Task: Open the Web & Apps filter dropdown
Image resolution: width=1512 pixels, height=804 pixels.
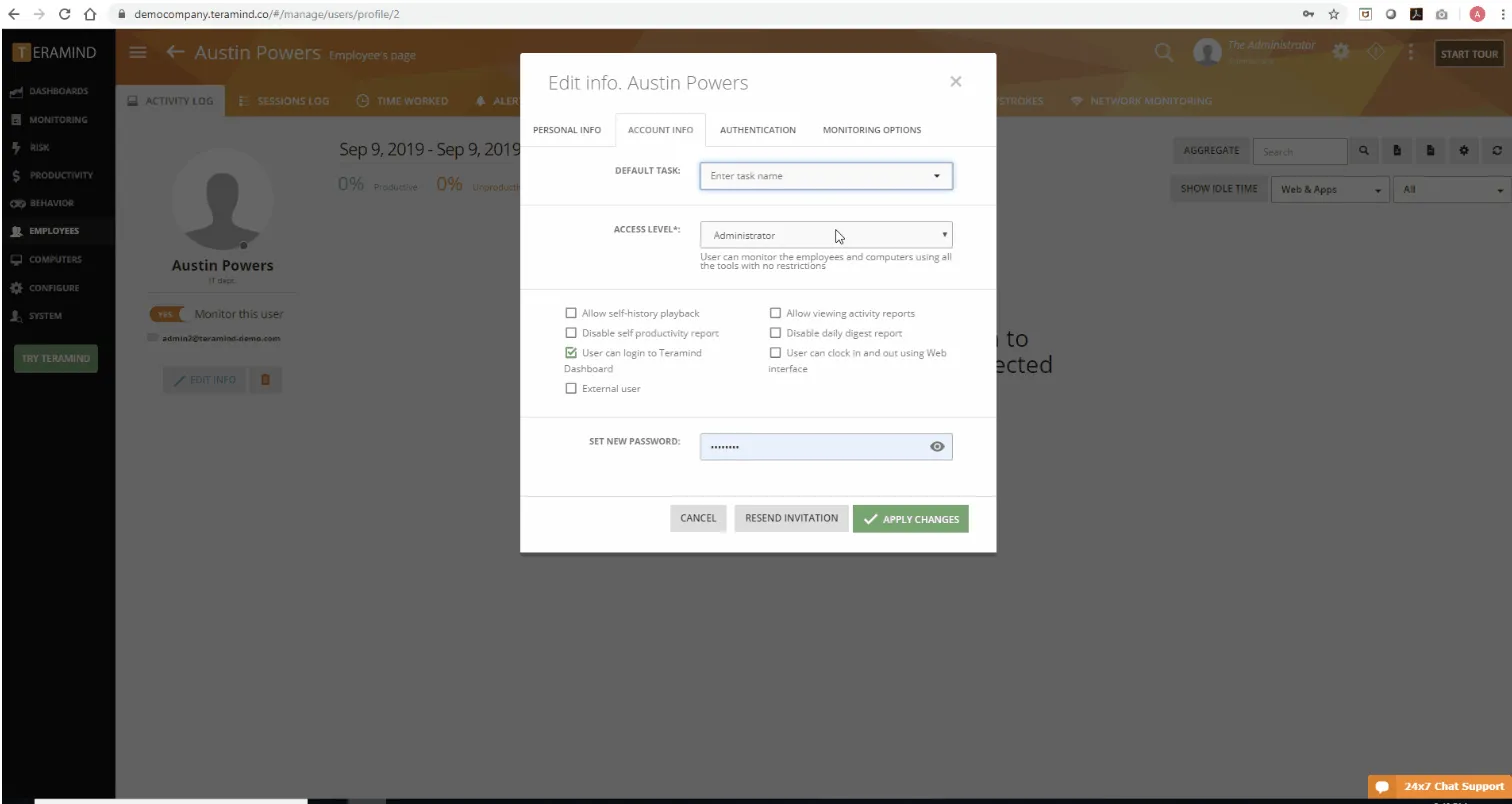Action: (x=1330, y=189)
